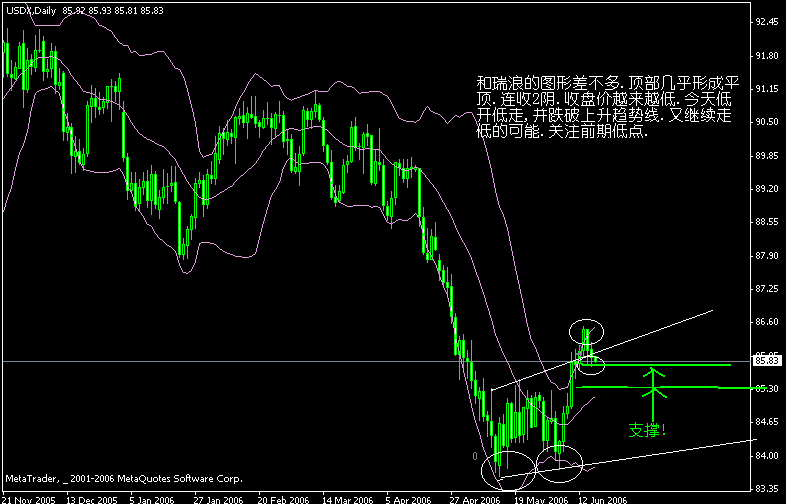Select the 85.83 current price tag on axis
Viewport: 786px width, 504px height.
click(767, 361)
